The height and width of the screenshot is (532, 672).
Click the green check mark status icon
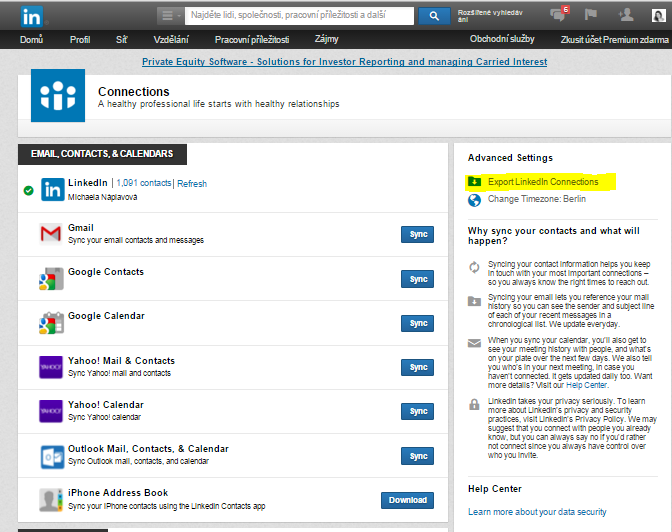coord(29,190)
